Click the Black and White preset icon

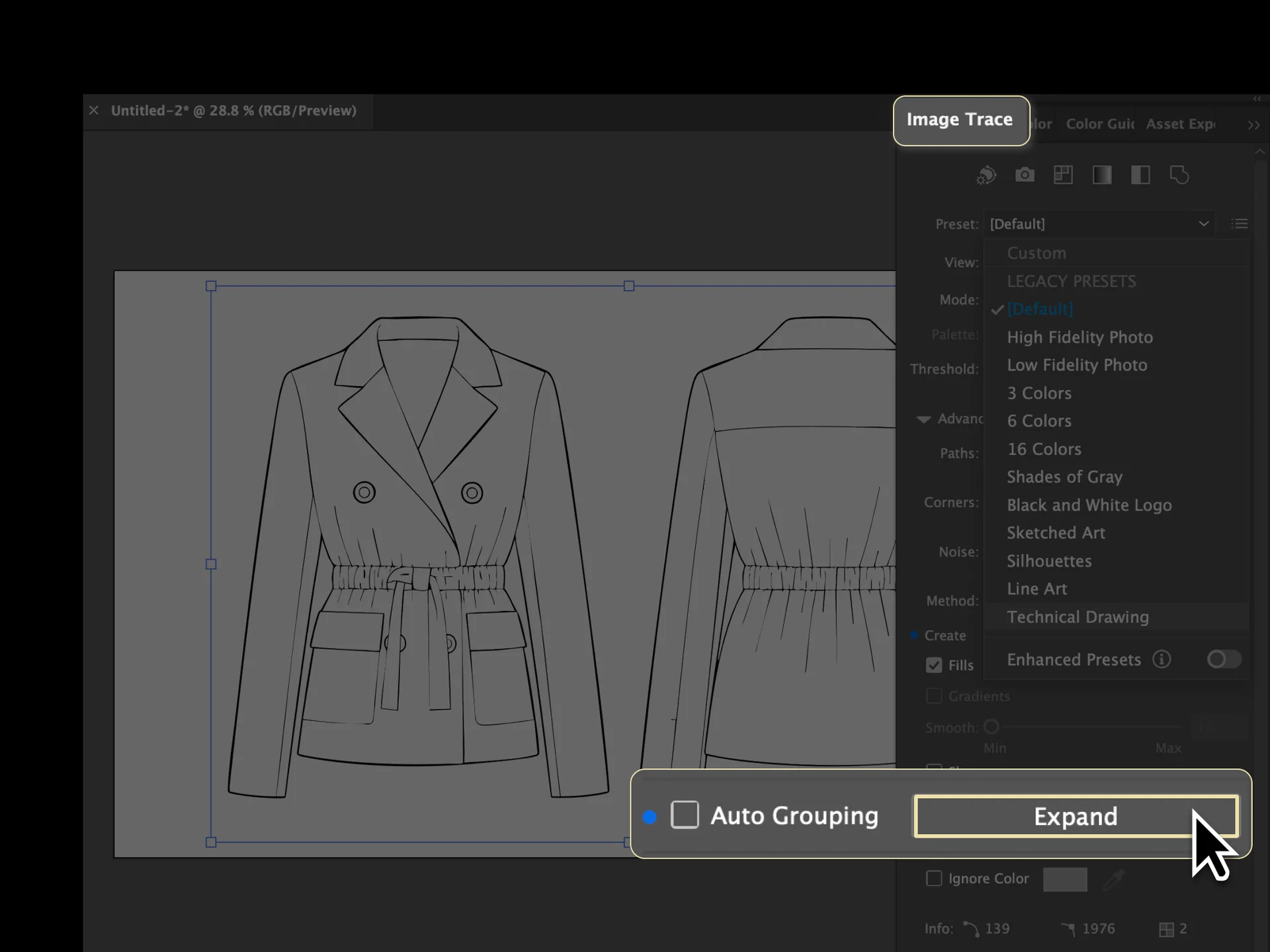click(x=1140, y=175)
